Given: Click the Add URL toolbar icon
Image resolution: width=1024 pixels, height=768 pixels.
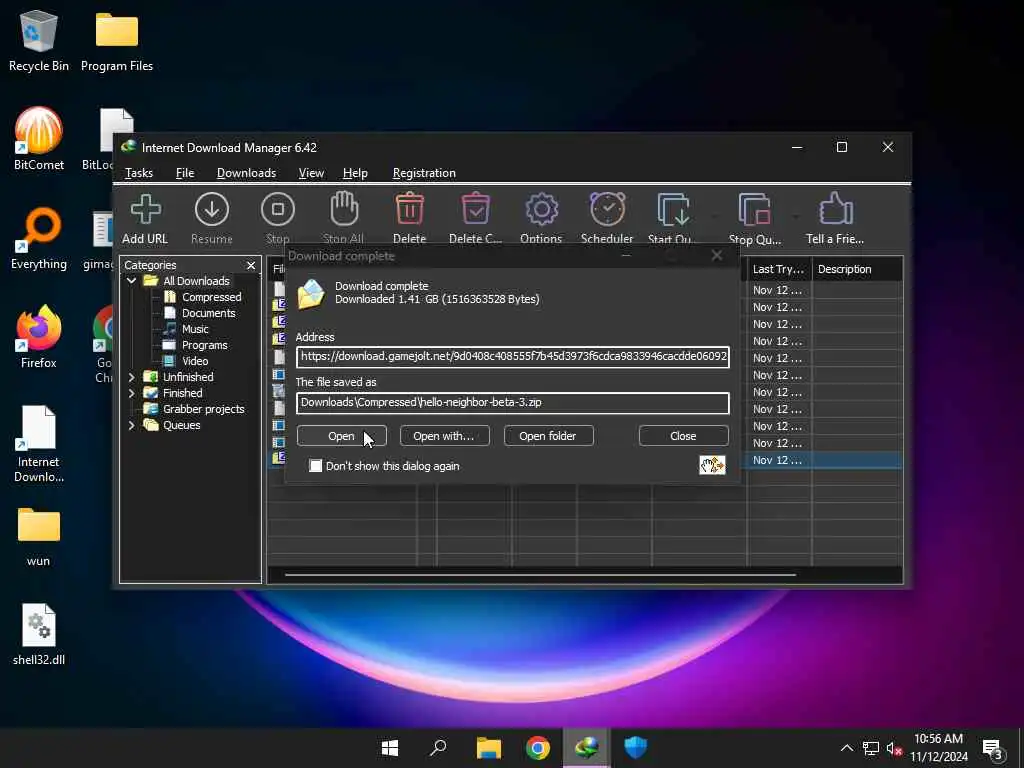Looking at the screenshot, I should tap(145, 210).
